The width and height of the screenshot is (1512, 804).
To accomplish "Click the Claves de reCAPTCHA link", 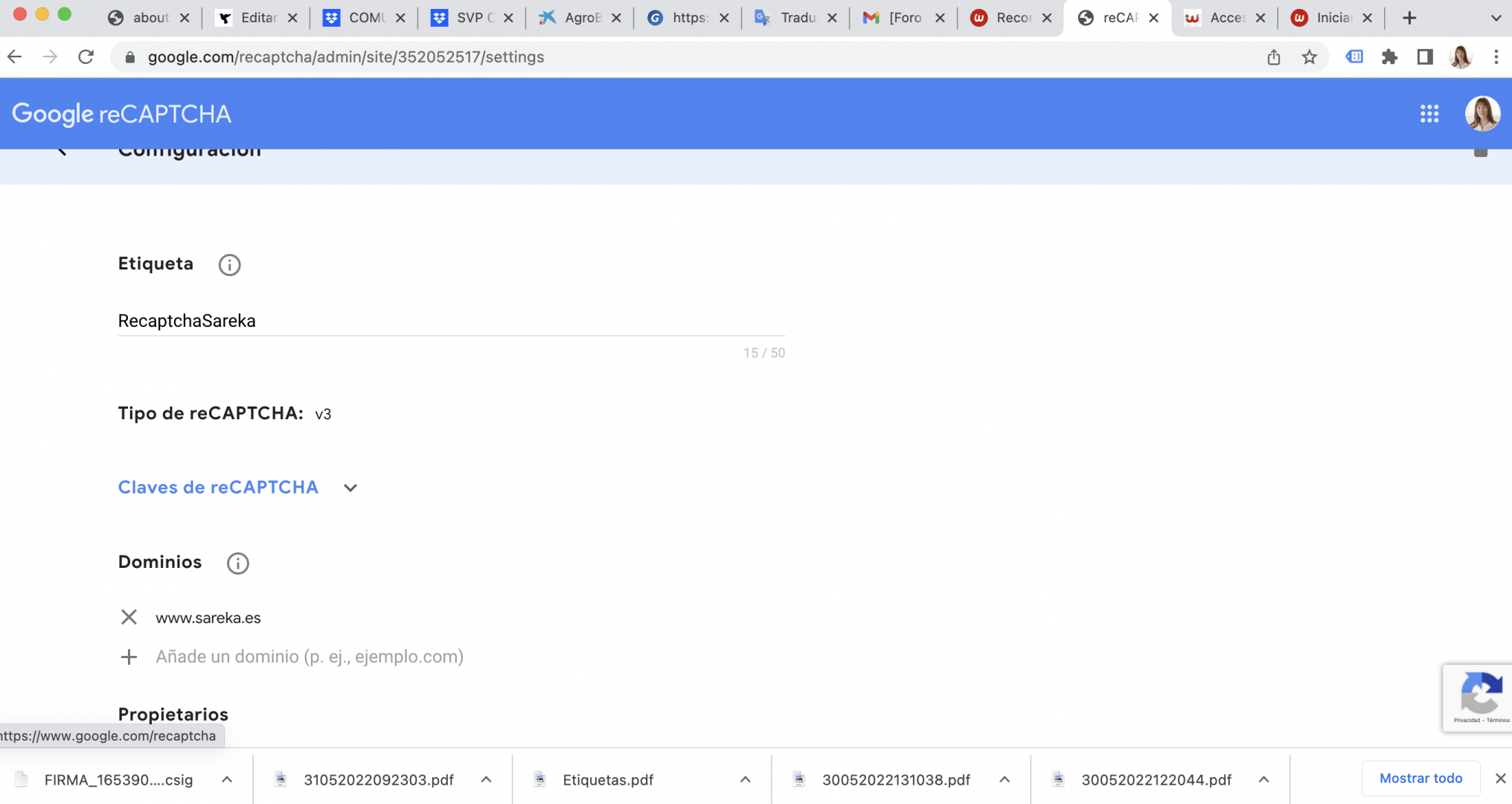I will pyautogui.click(x=218, y=488).
